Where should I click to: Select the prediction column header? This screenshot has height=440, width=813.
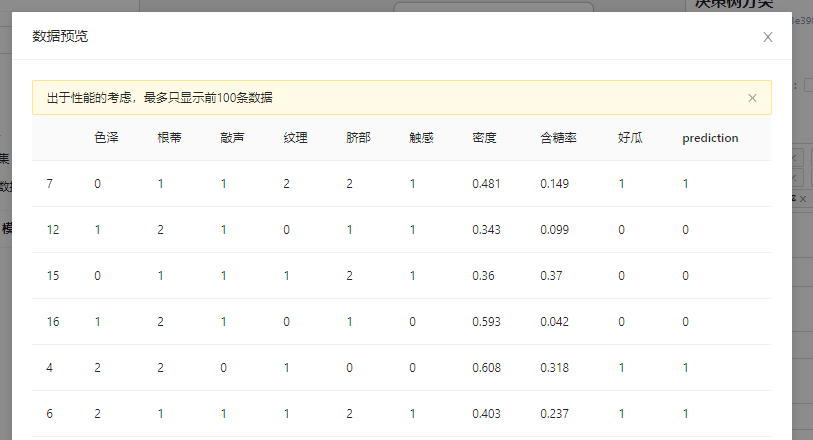pyautogui.click(x=710, y=138)
